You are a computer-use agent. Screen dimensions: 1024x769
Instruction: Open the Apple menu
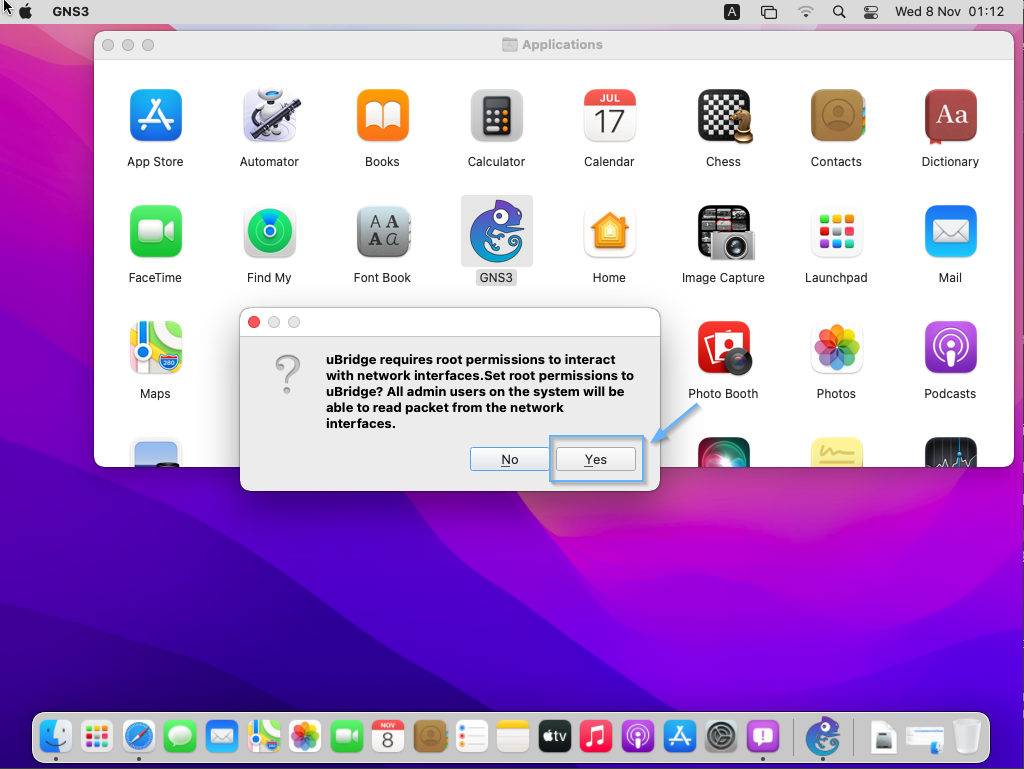[26, 12]
